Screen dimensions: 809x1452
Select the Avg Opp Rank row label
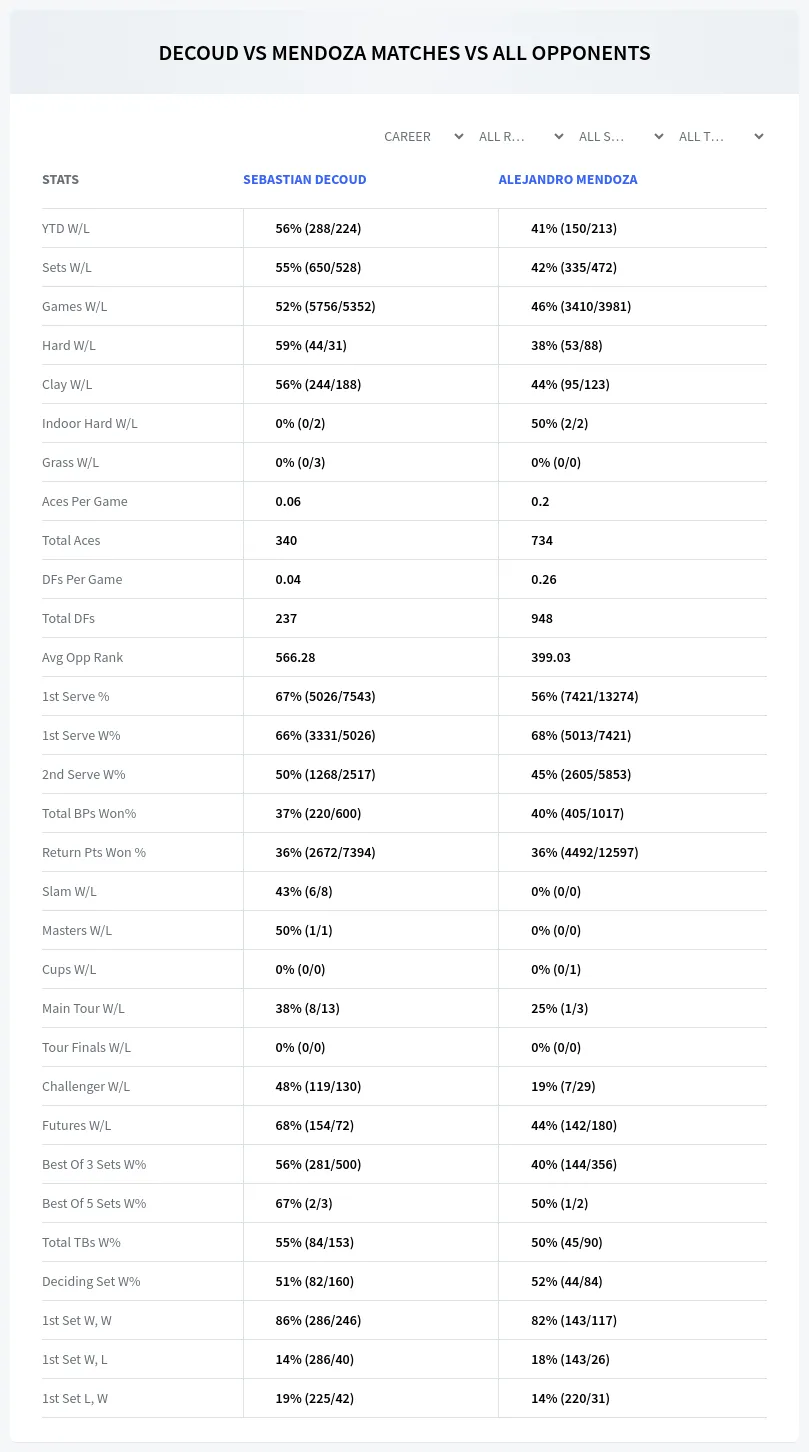point(83,657)
